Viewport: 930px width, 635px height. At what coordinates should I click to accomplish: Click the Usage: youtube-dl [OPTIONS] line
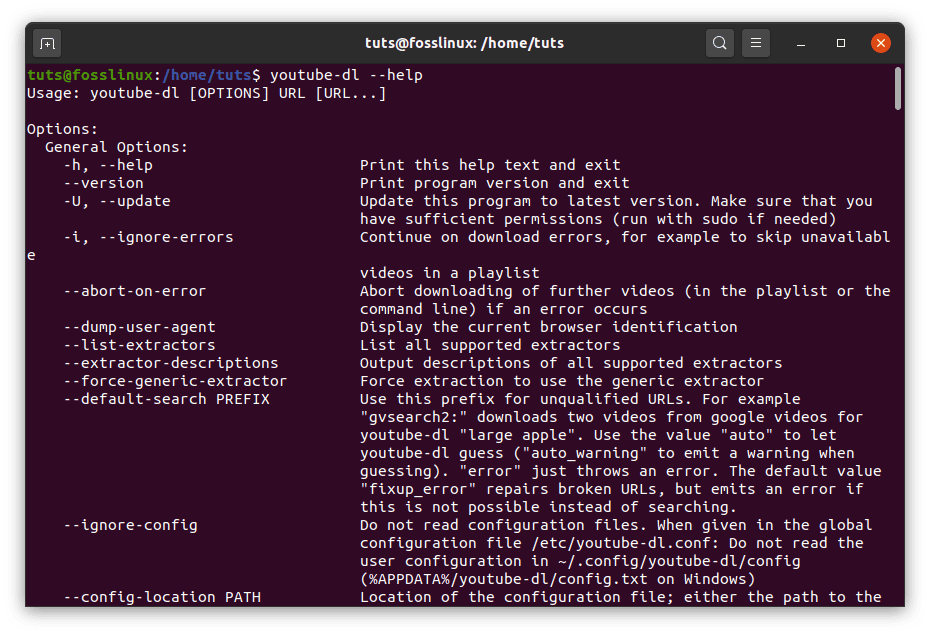coord(206,94)
